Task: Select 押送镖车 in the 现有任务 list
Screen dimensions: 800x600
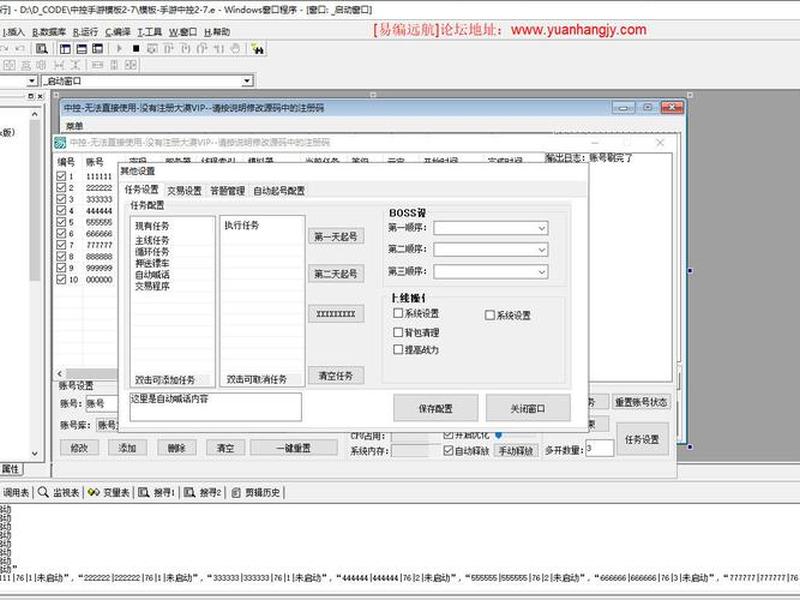Action: [x=152, y=263]
